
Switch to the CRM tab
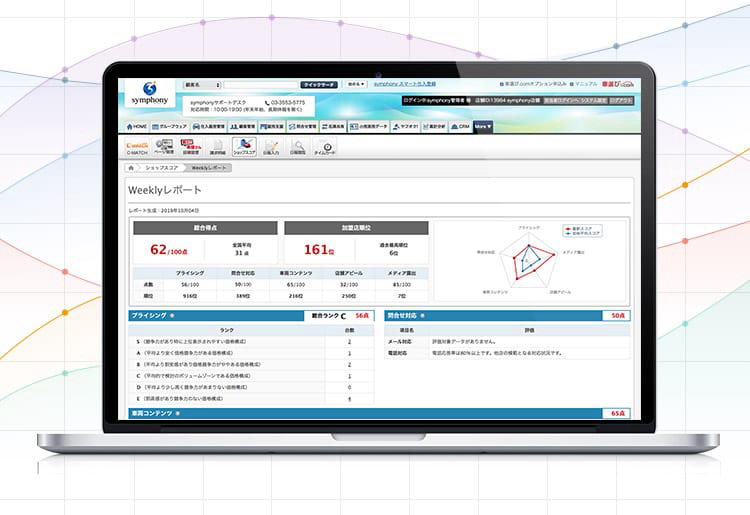point(460,127)
